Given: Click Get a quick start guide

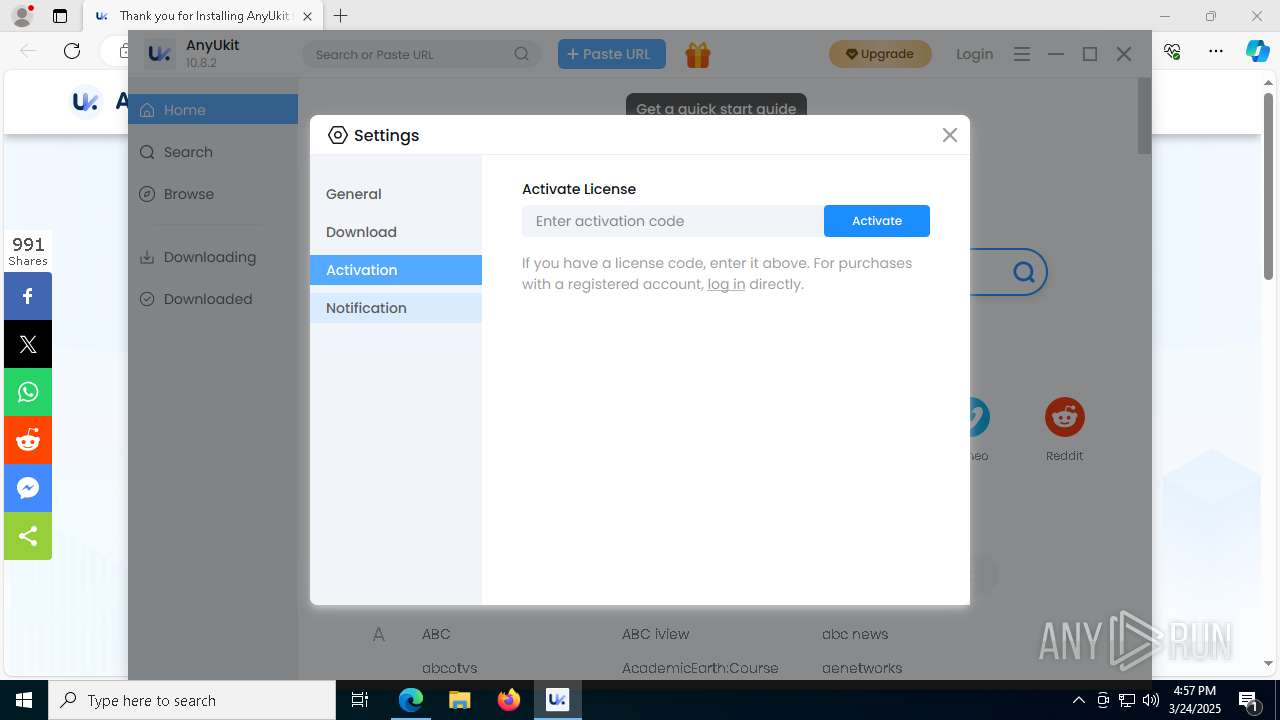Looking at the screenshot, I should pos(716,108).
